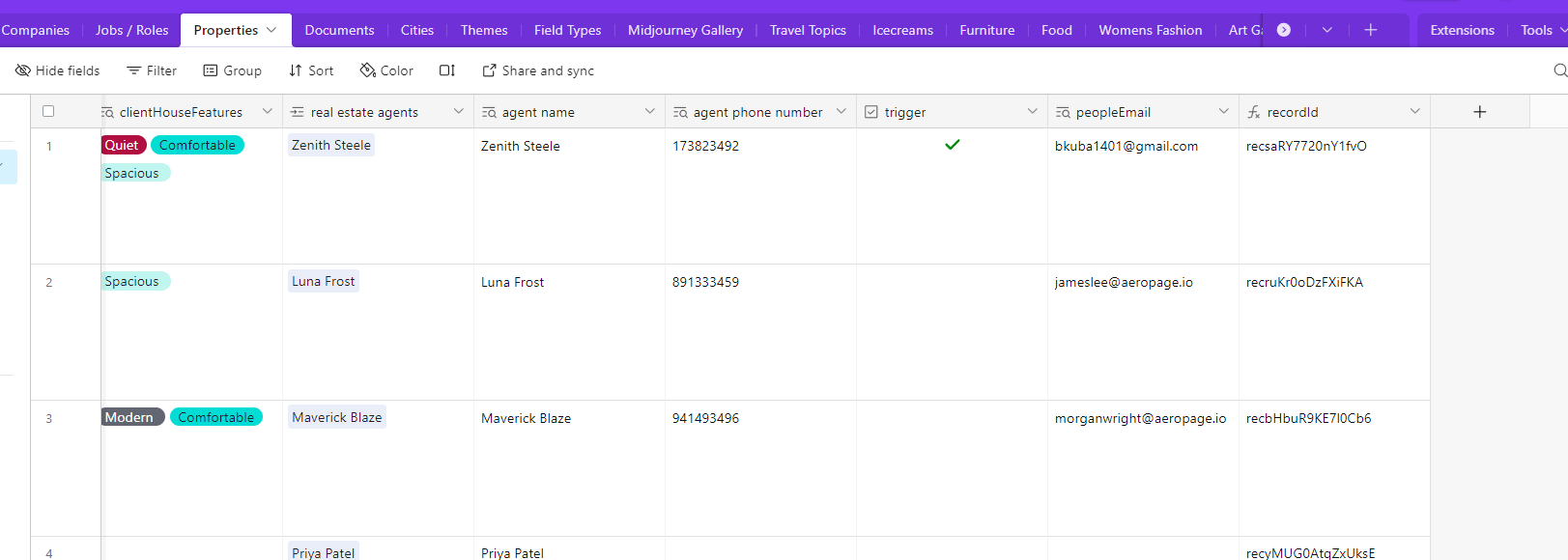Open clientHouseFeatures column dropdown arrow
The image size is (1568, 560).
[x=268, y=112]
